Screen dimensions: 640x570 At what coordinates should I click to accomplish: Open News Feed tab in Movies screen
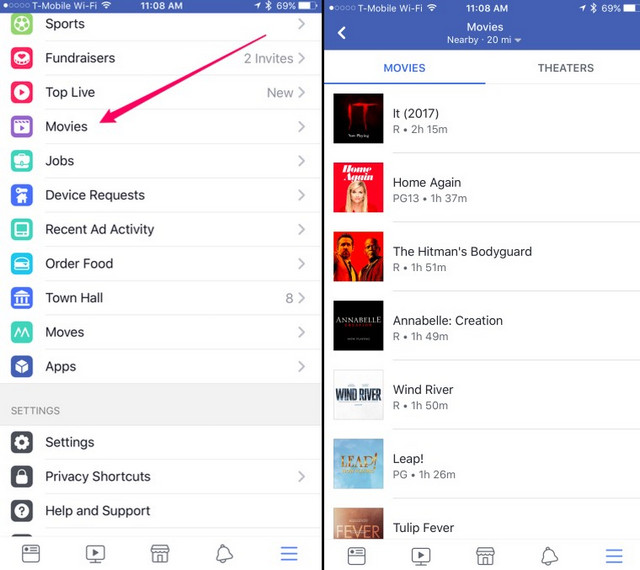click(356, 556)
